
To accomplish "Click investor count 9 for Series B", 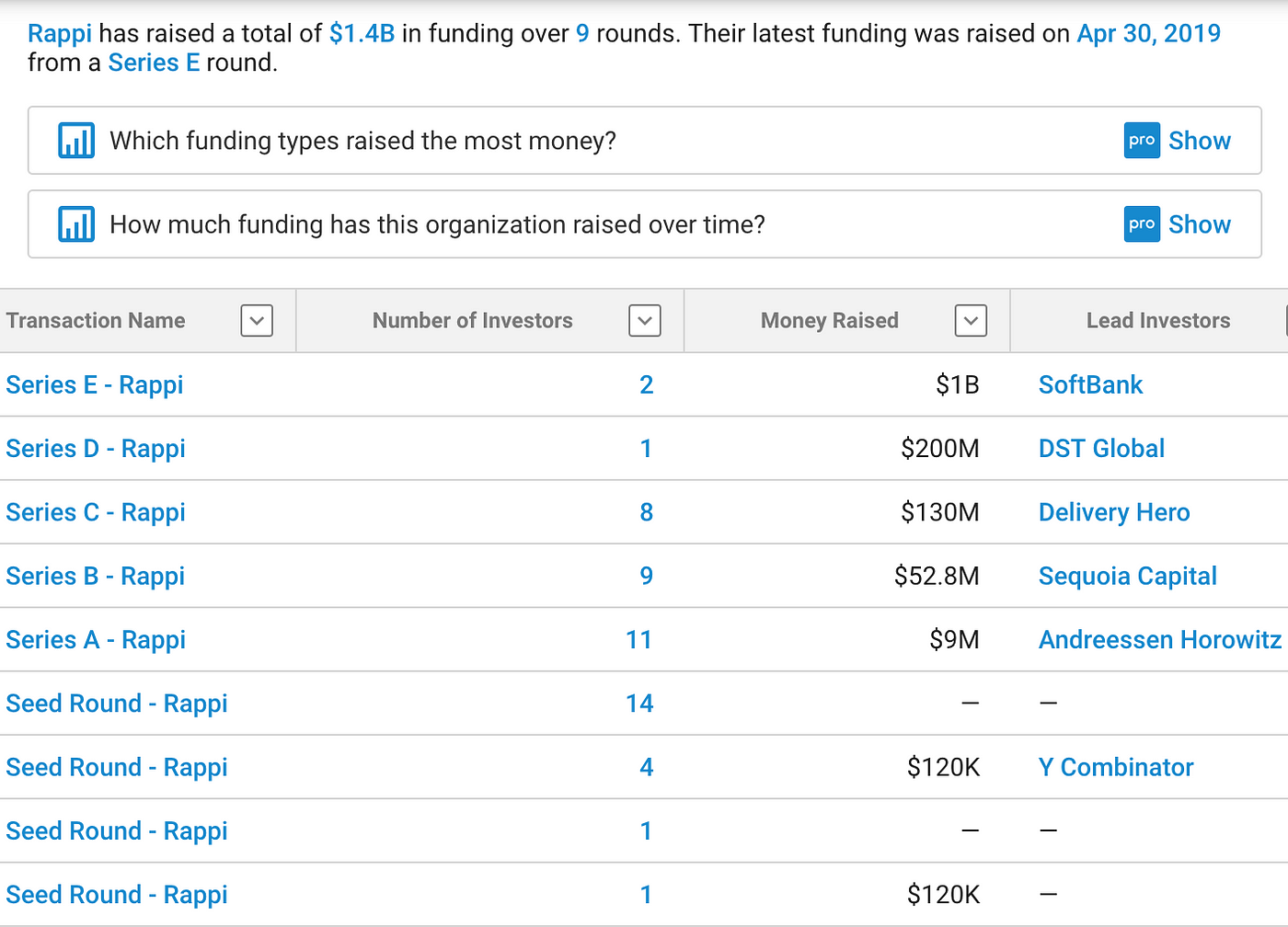I will click(647, 576).
